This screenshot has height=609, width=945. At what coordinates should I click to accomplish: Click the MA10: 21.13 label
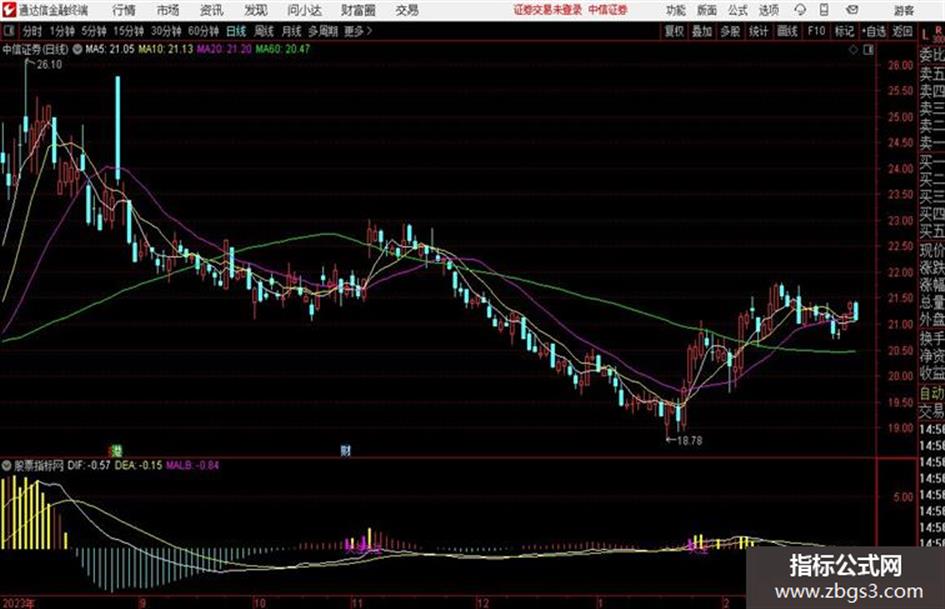point(166,49)
